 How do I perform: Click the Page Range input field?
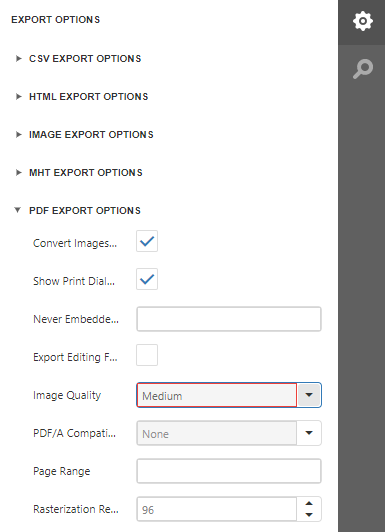(x=229, y=471)
